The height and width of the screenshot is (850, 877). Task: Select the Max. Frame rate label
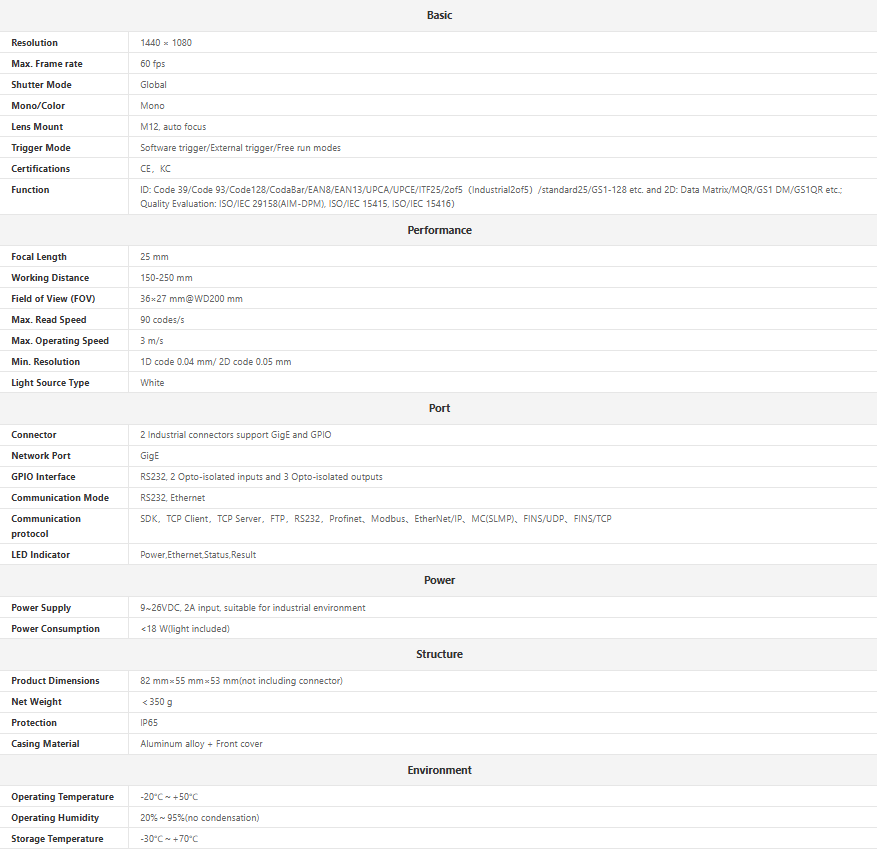point(47,64)
